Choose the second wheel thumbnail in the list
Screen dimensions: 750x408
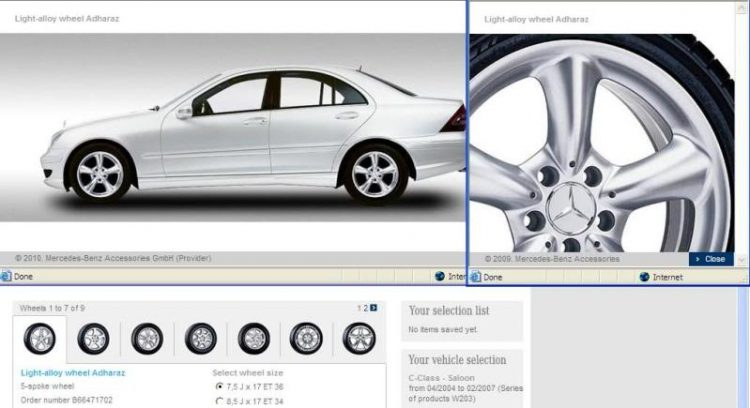coord(93,339)
